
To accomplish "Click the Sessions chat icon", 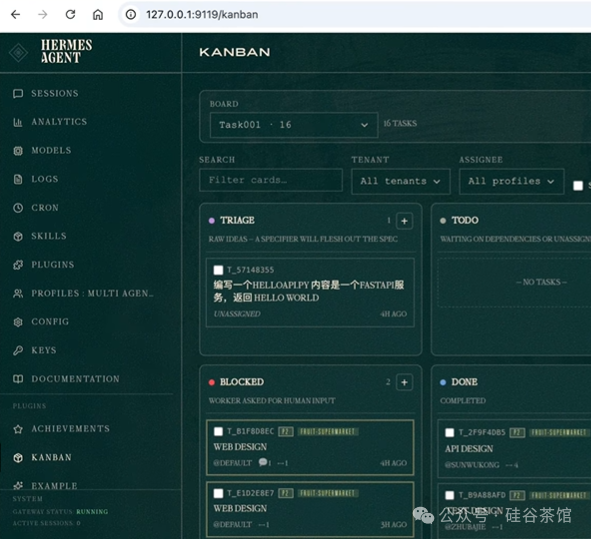I will [18, 93].
